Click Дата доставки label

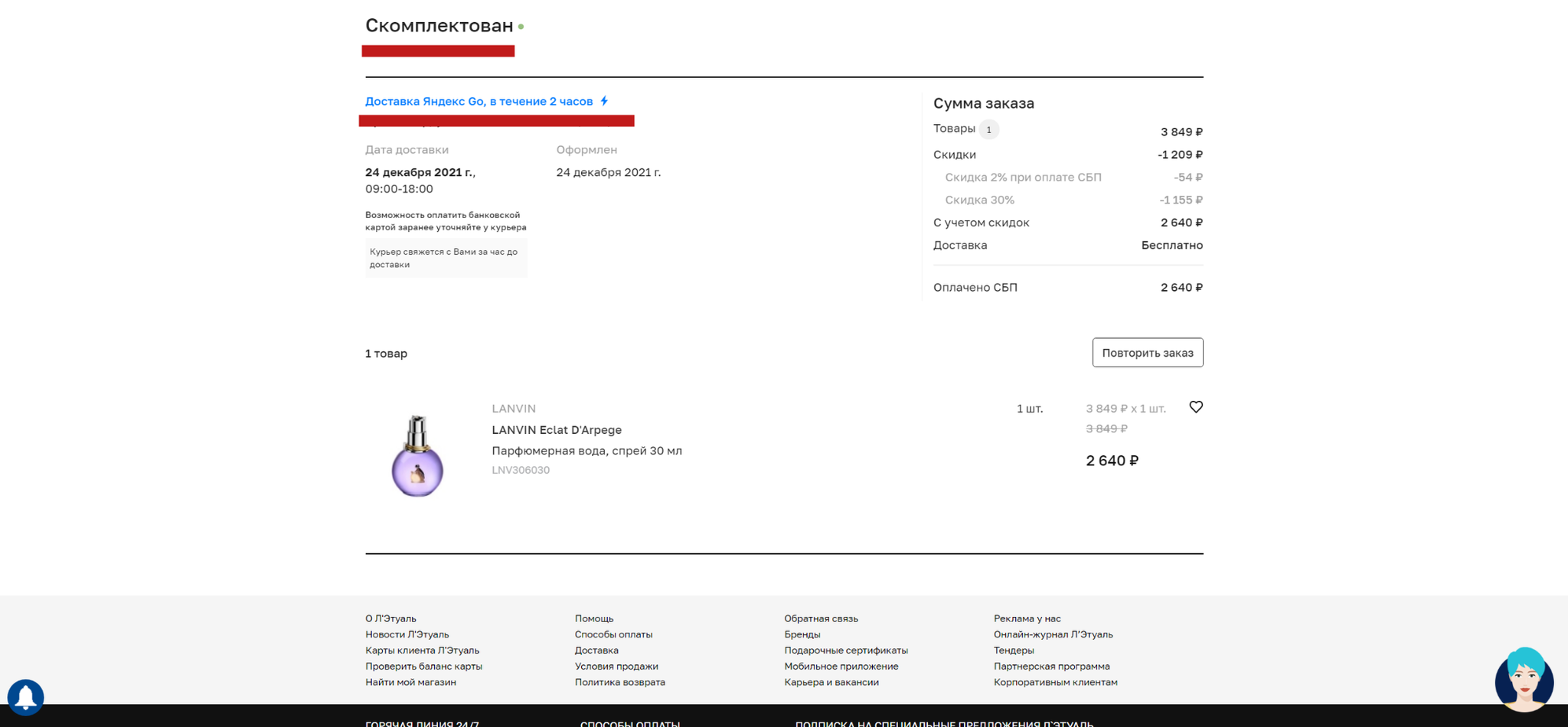[407, 150]
